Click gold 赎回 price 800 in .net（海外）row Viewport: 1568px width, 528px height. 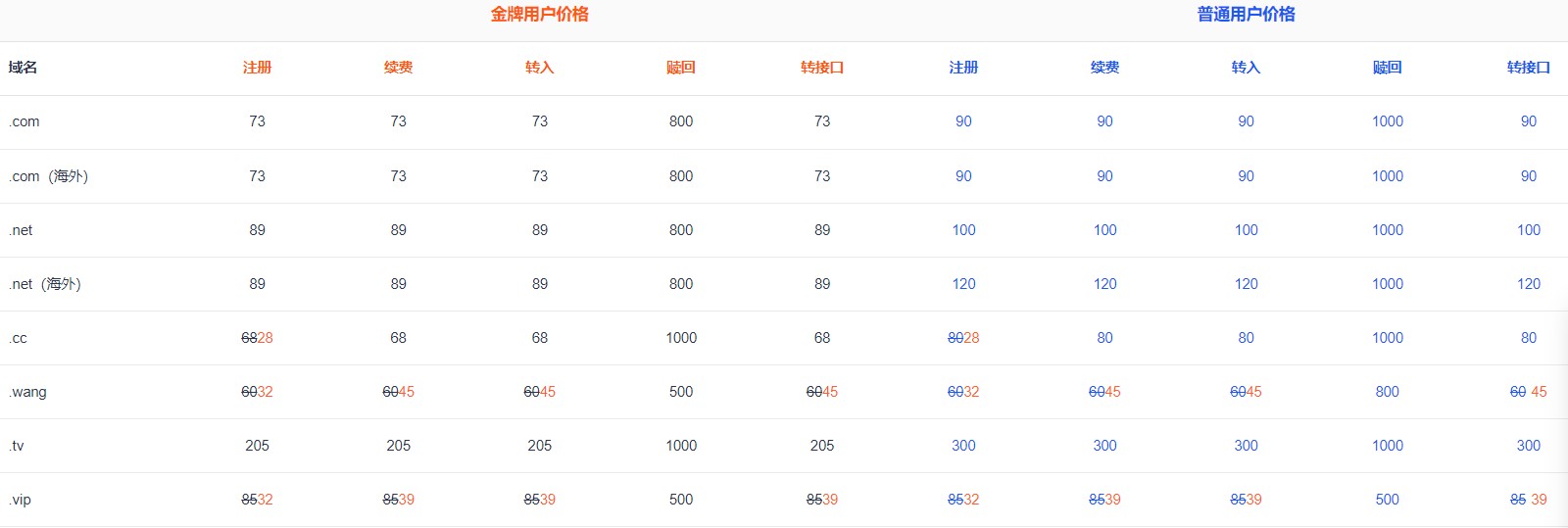click(x=680, y=284)
